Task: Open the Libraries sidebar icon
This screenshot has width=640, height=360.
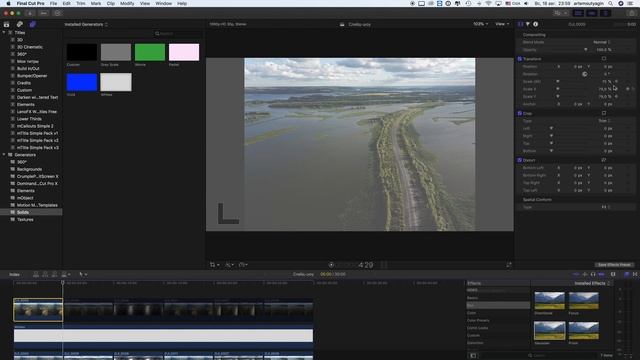Action: [x=7, y=24]
